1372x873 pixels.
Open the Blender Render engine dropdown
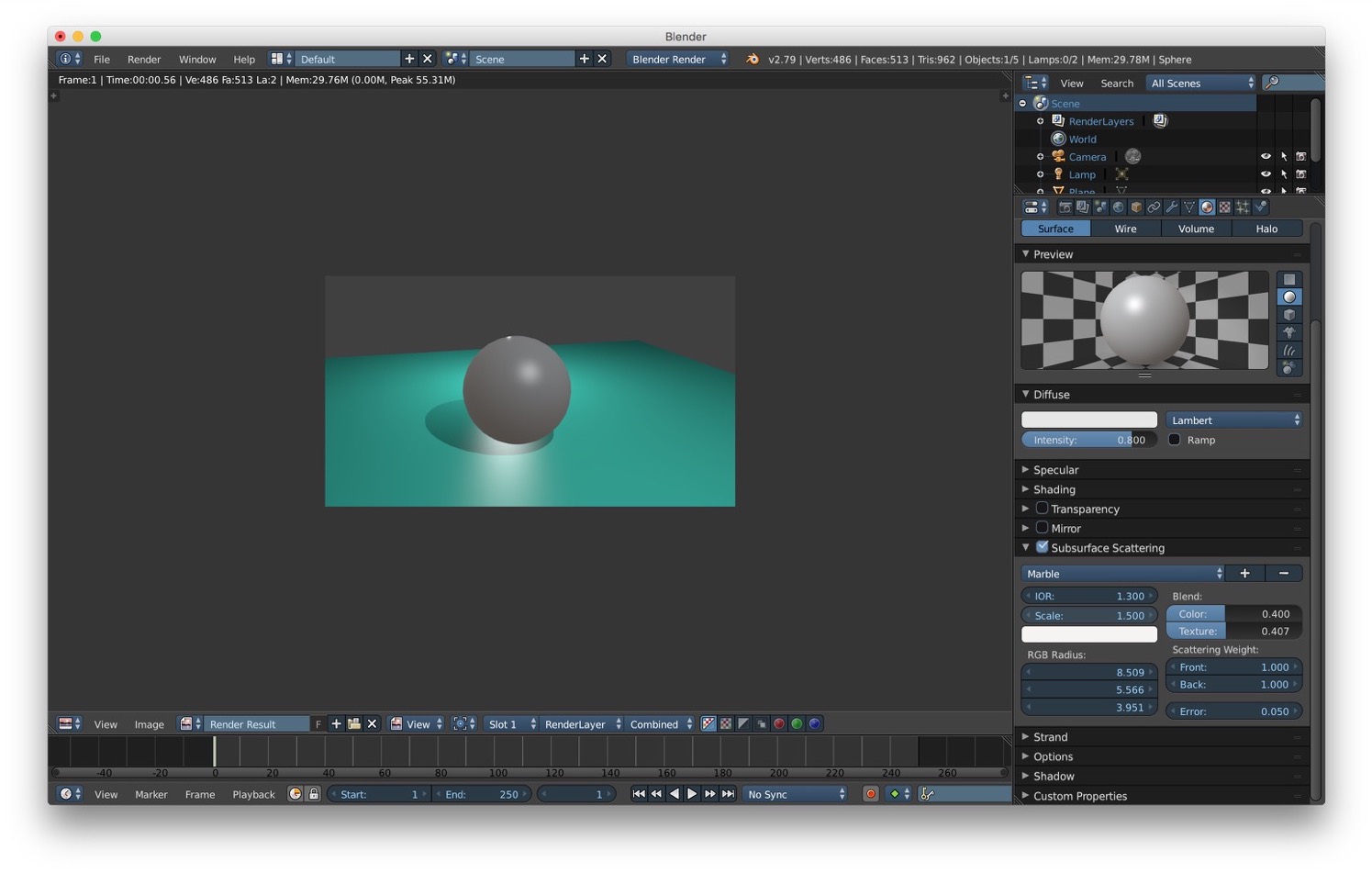pyautogui.click(x=678, y=59)
